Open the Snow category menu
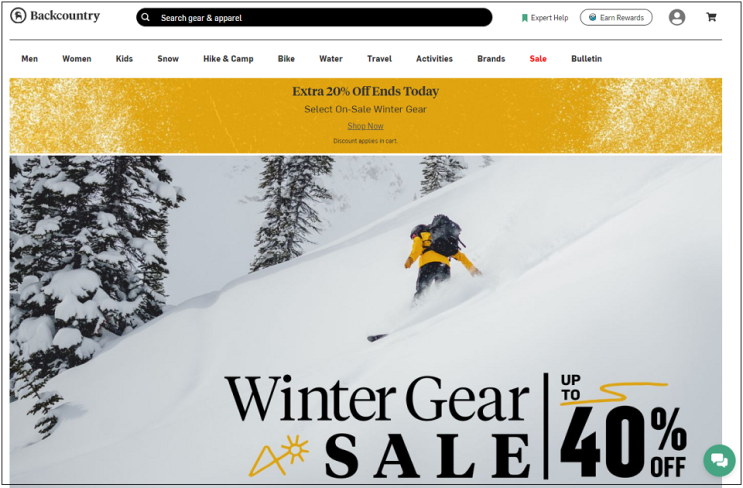Image resolution: width=743 pixels, height=488 pixels. 168,59
